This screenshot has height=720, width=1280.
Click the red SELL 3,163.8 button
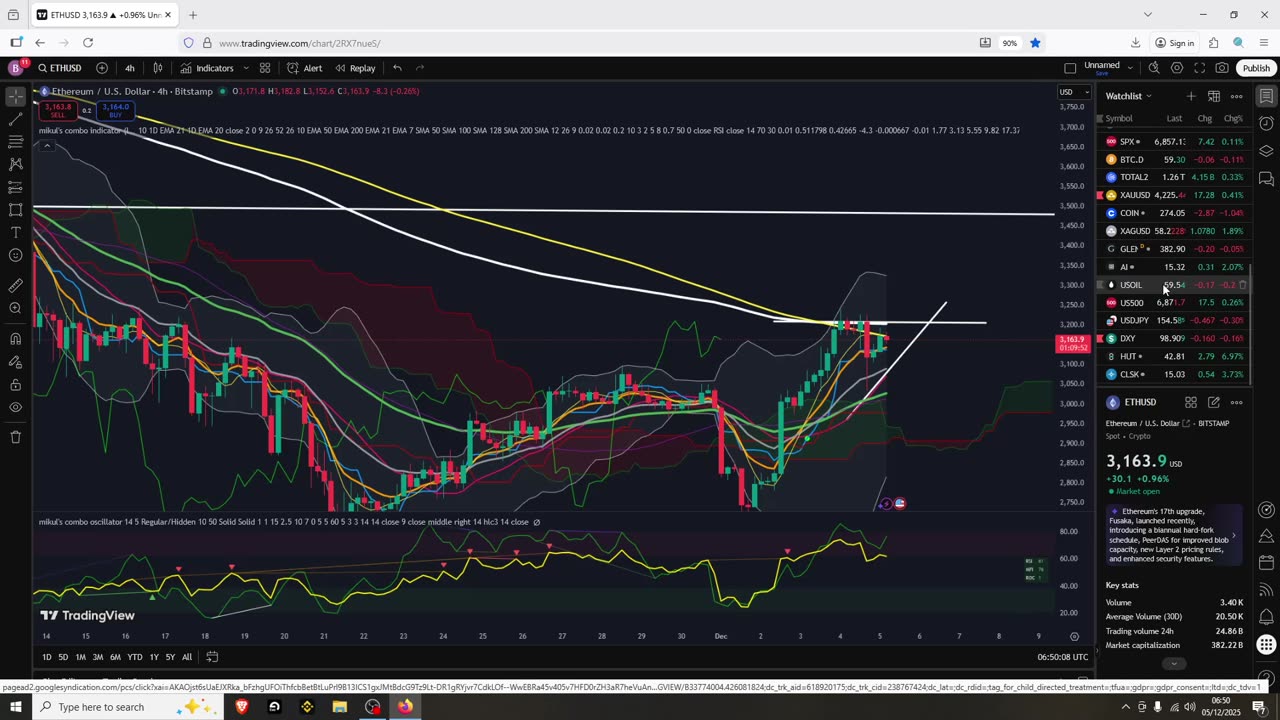click(57, 110)
